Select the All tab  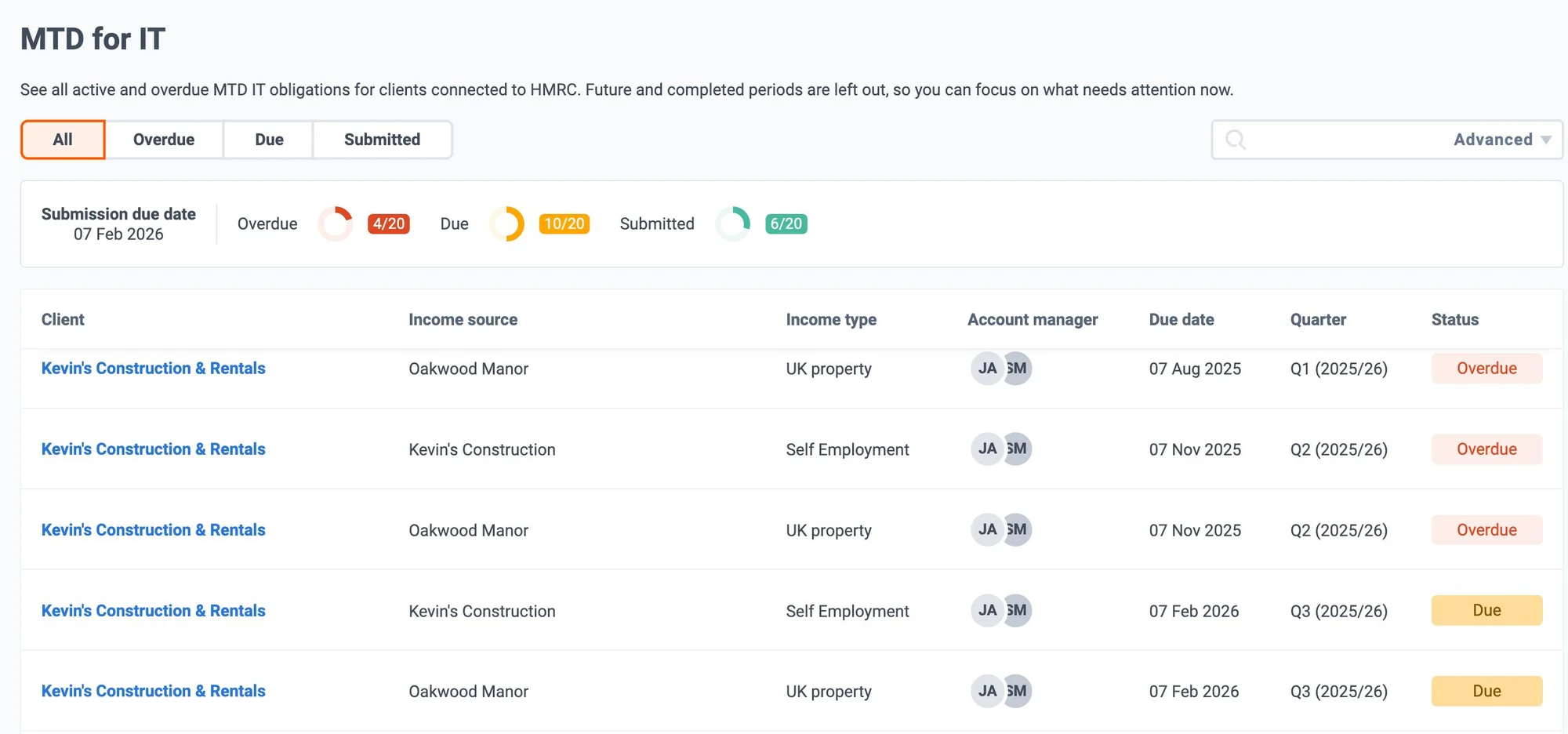pyautogui.click(x=63, y=139)
